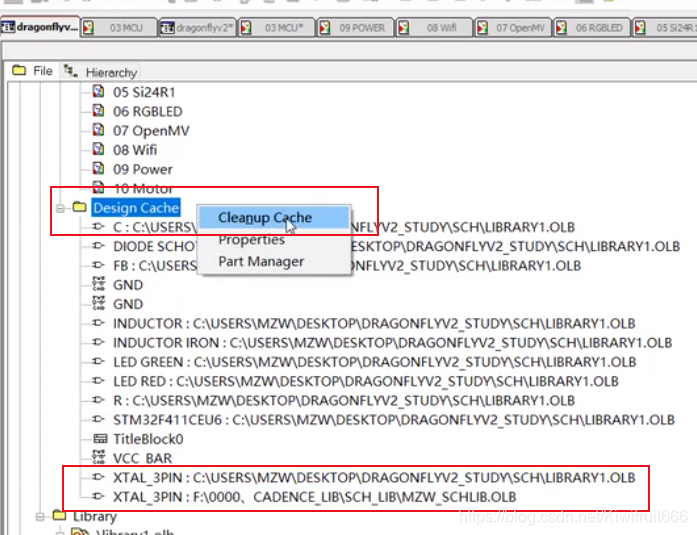Click the Design Cache folder icon
The image size is (697, 535).
[x=79, y=208]
